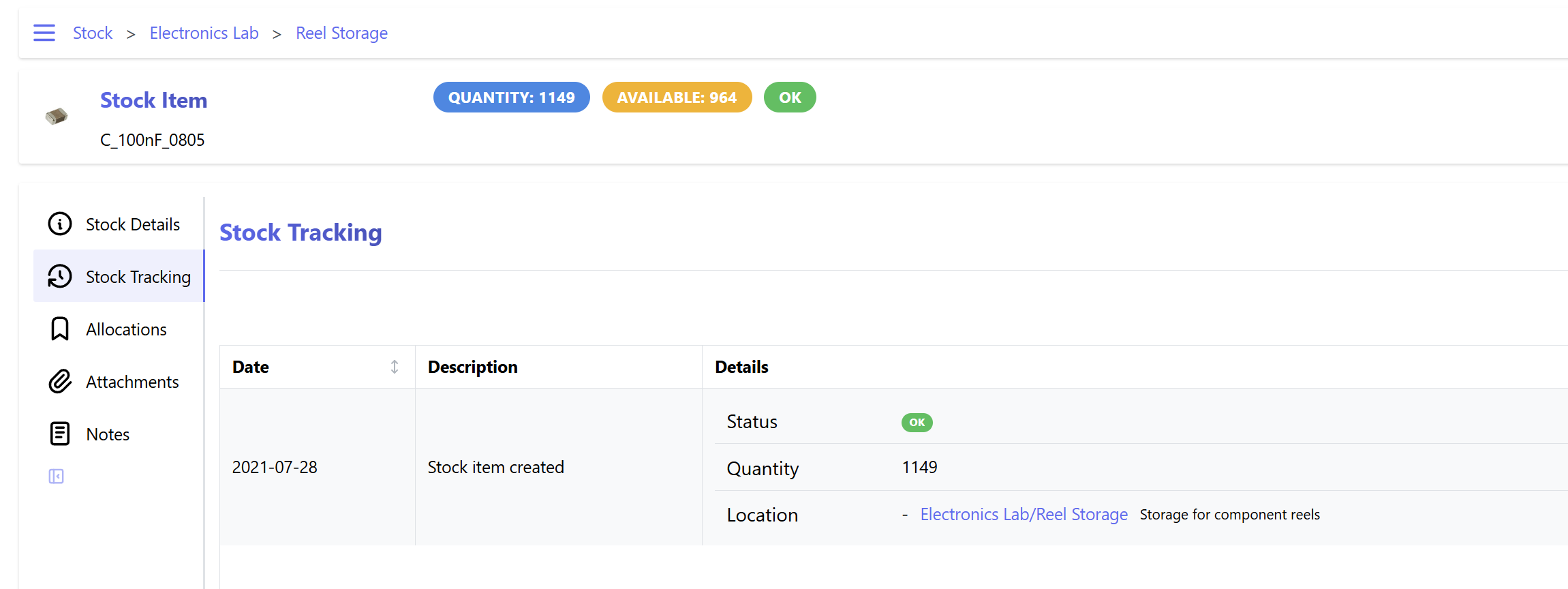Image resolution: width=1568 pixels, height=589 pixels.
Task: Click the Allocations bookmark icon
Action: 60,329
